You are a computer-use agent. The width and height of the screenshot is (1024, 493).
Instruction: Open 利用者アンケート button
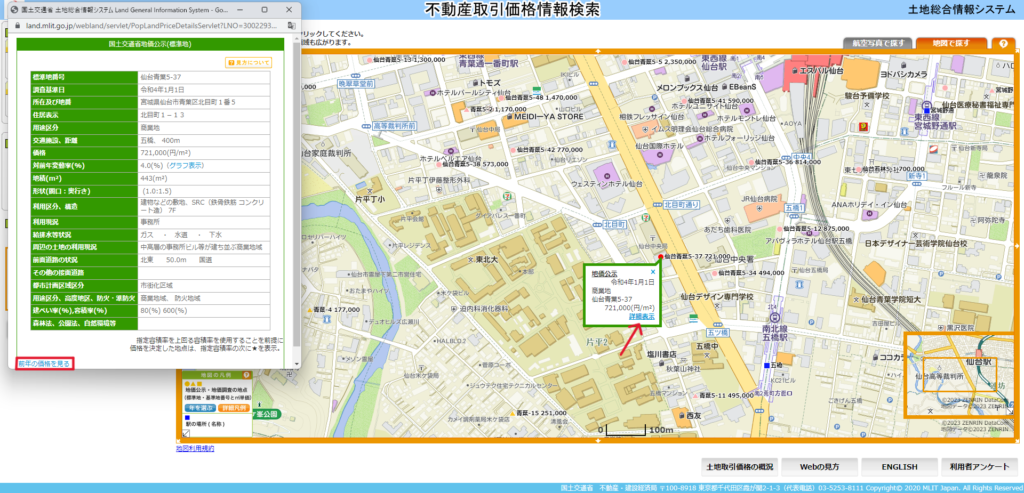[979, 467]
